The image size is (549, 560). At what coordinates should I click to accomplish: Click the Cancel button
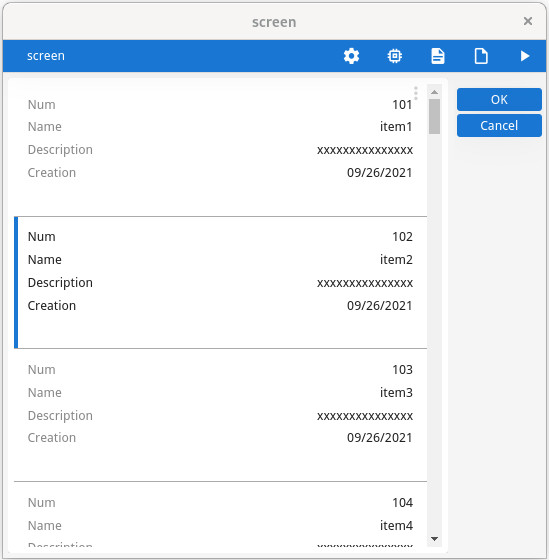pos(499,125)
